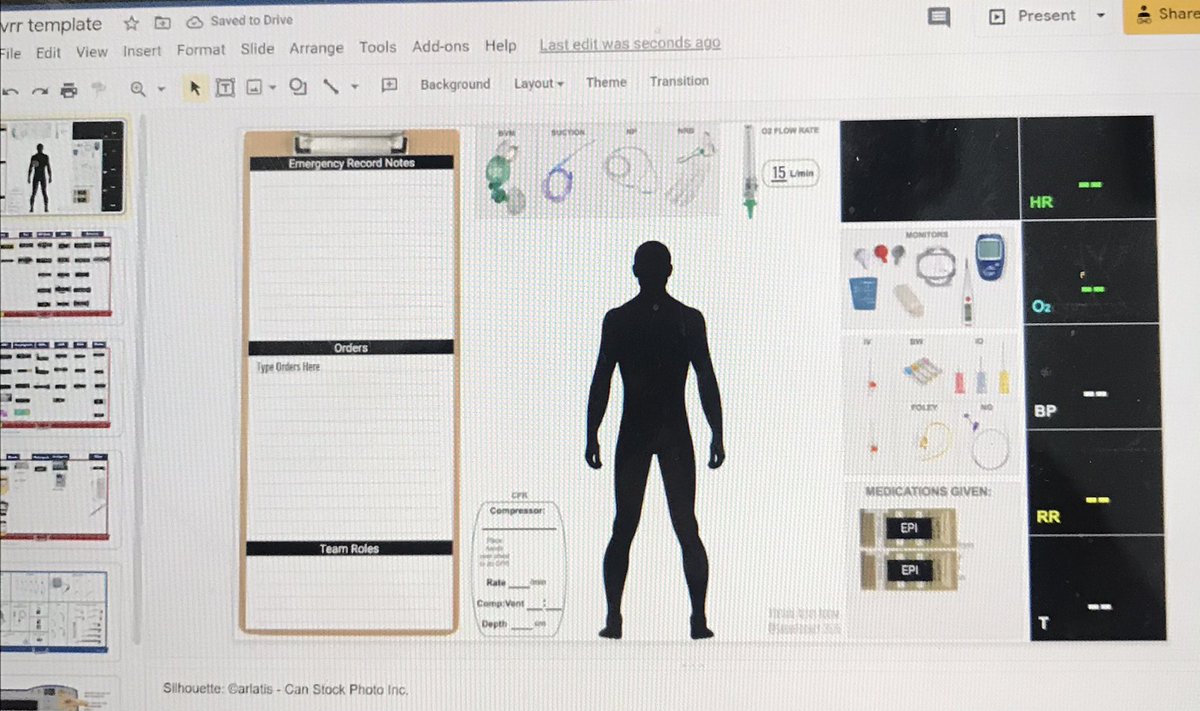
Task: Redo the last action
Action: pos(40,90)
